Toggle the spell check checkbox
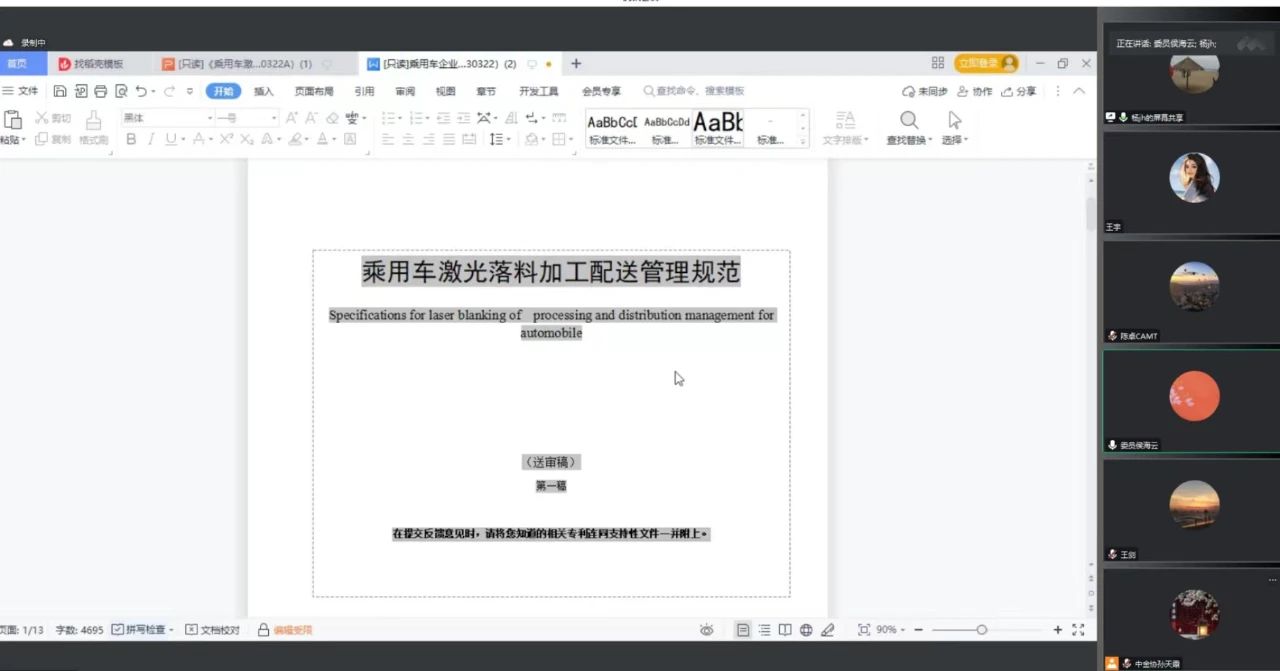The width and height of the screenshot is (1280, 671). (x=118, y=630)
